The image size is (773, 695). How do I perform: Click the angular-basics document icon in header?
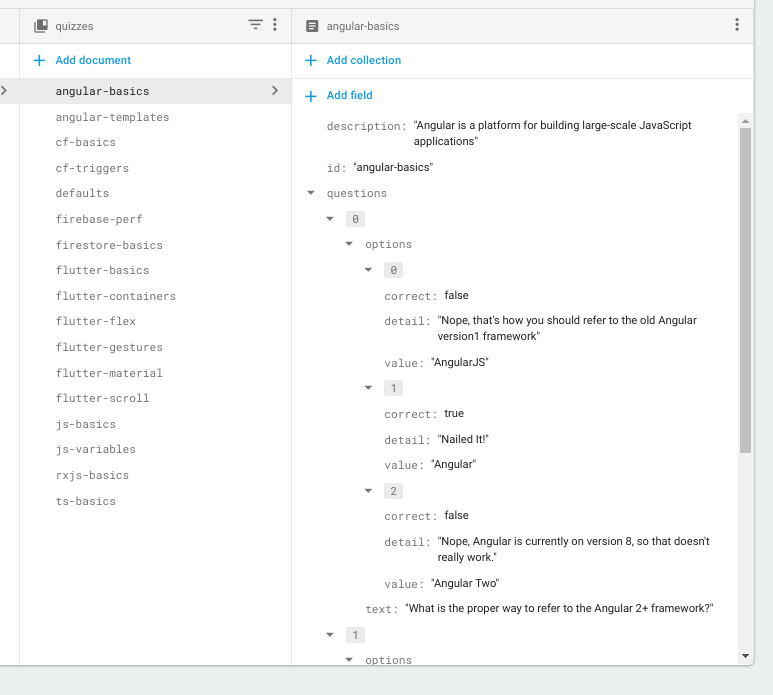click(x=312, y=26)
